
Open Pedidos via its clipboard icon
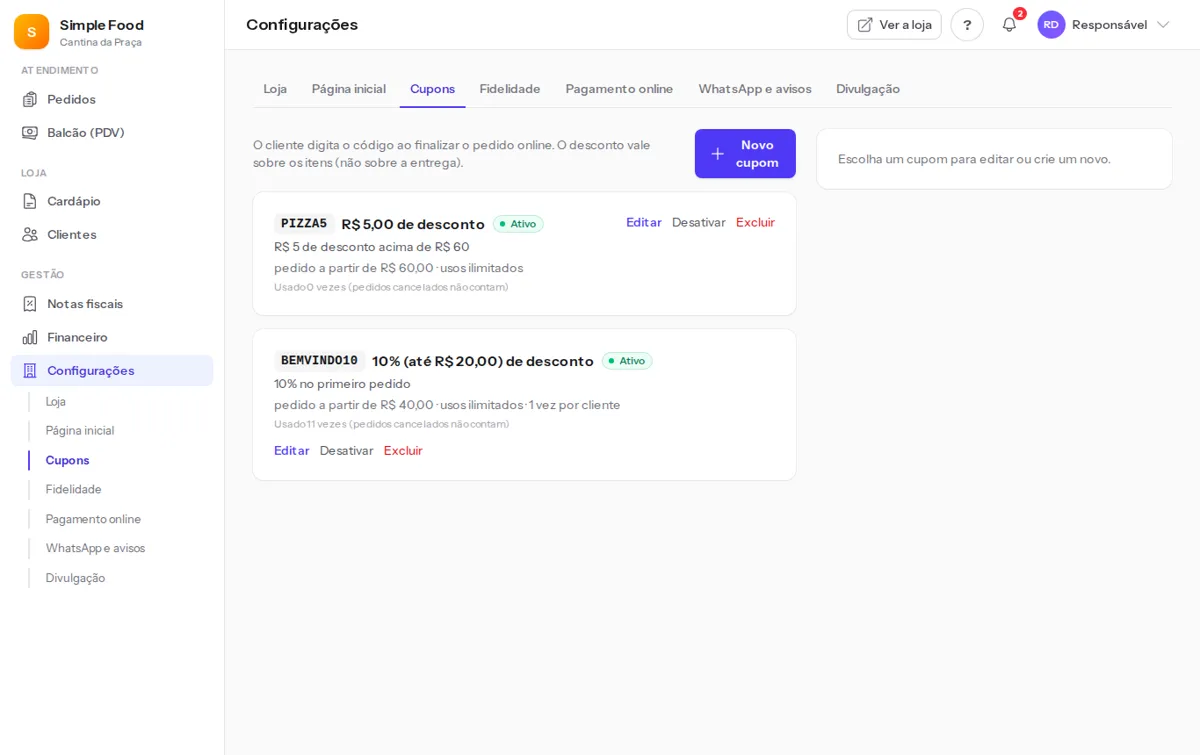click(x=30, y=99)
